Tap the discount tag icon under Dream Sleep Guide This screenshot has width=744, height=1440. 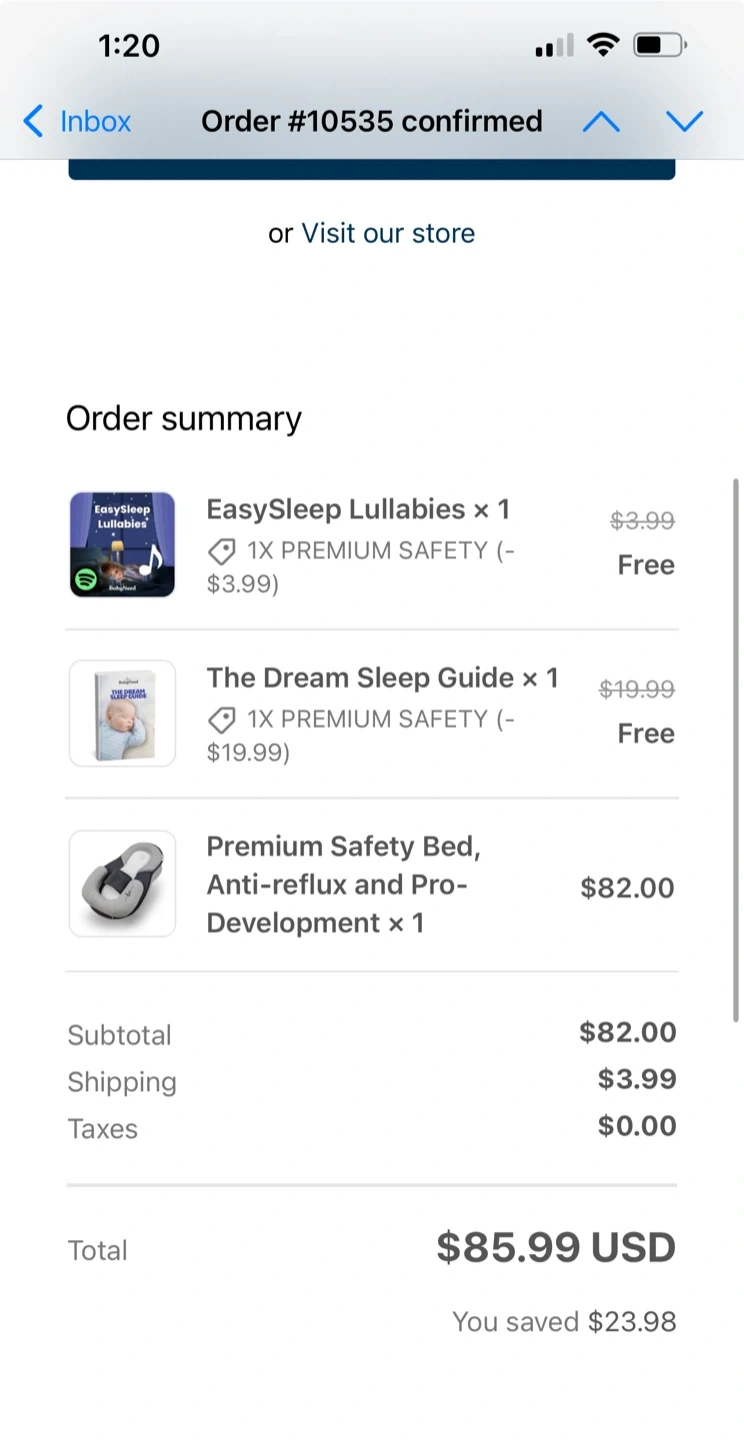click(x=221, y=720)
